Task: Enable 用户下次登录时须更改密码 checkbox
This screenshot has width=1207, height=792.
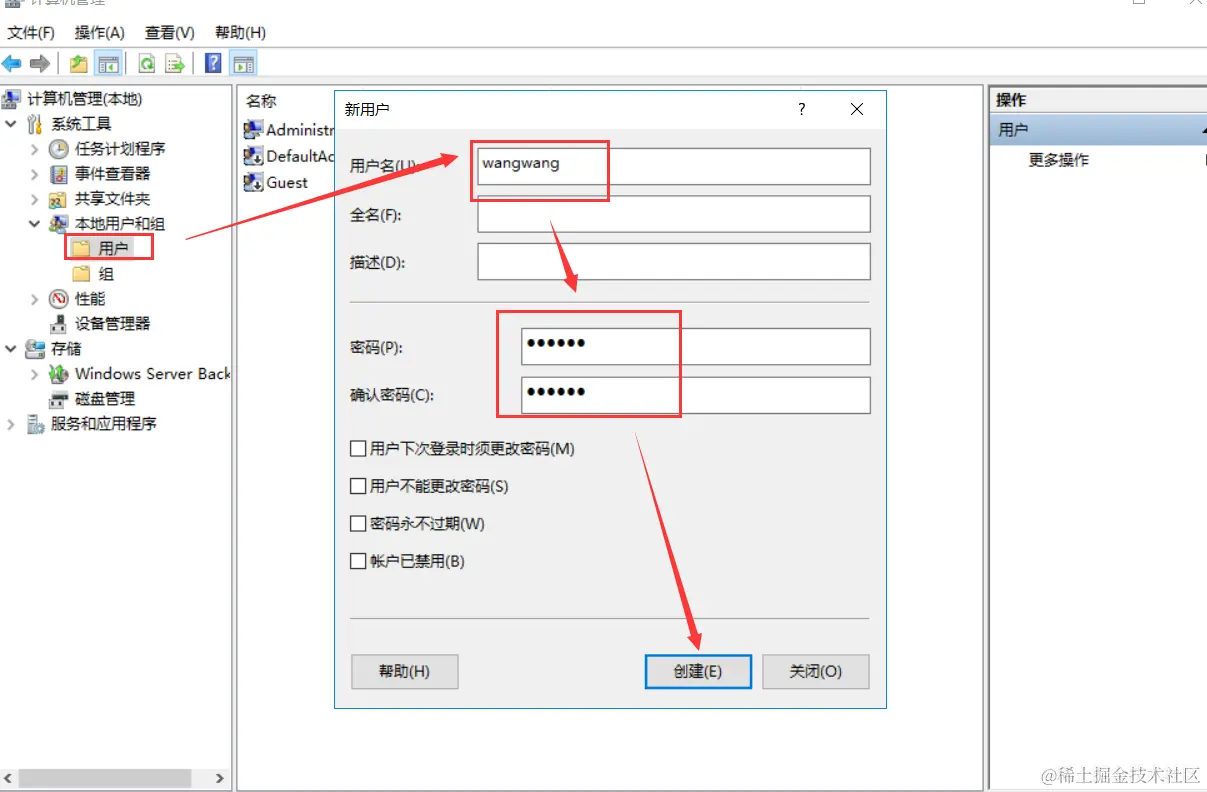Action: [358, 449]
